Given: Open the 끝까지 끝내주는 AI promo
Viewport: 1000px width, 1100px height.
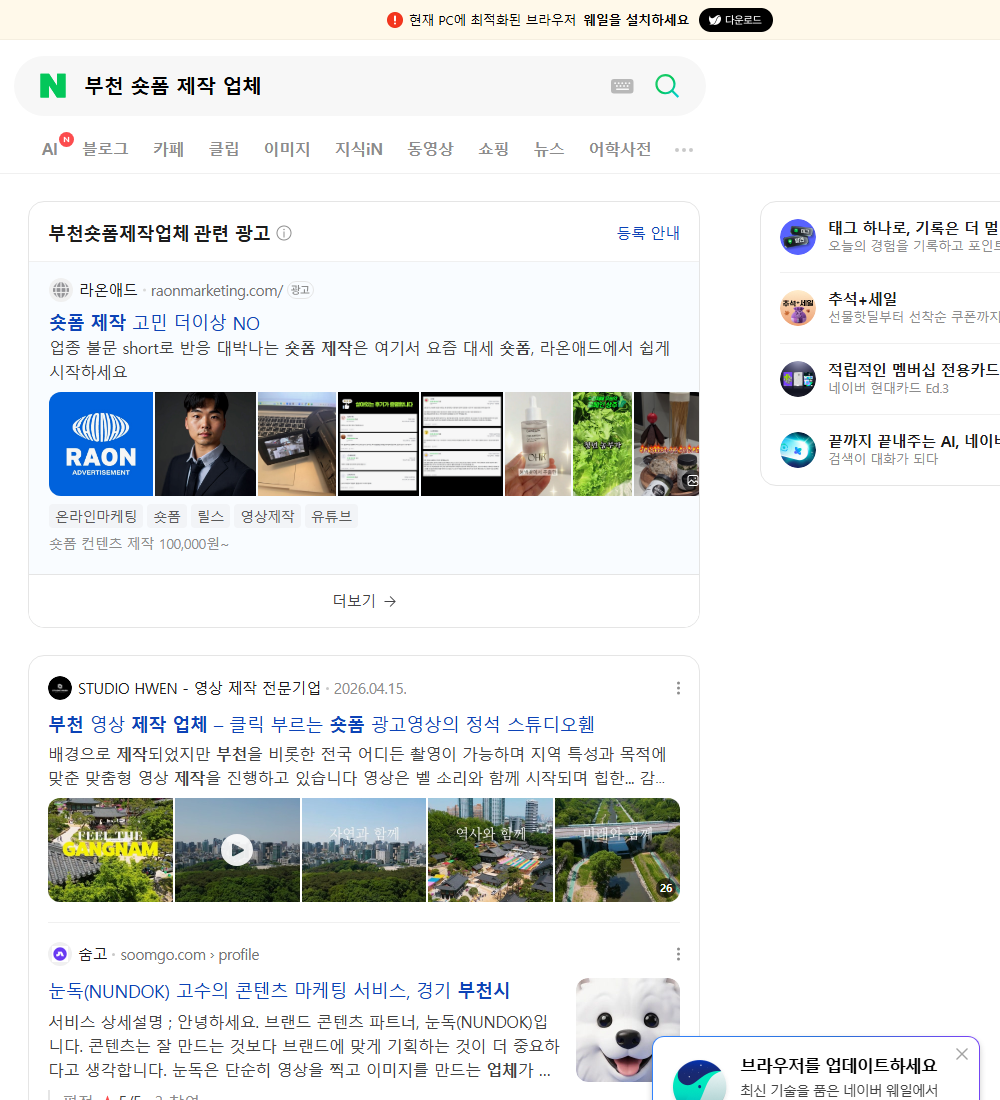Looking at the screenshot, I should [914, 441].
